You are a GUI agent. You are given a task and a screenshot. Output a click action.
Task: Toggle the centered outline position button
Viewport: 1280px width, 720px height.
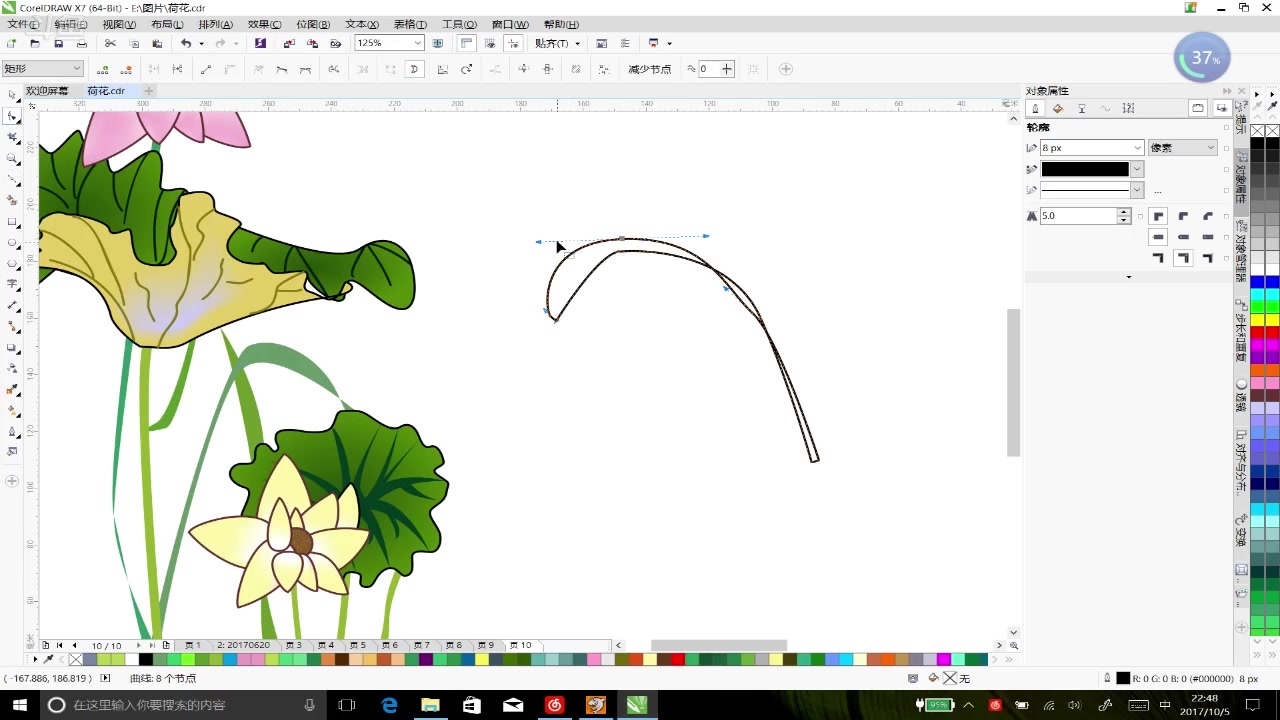[x=1184, y=258]
